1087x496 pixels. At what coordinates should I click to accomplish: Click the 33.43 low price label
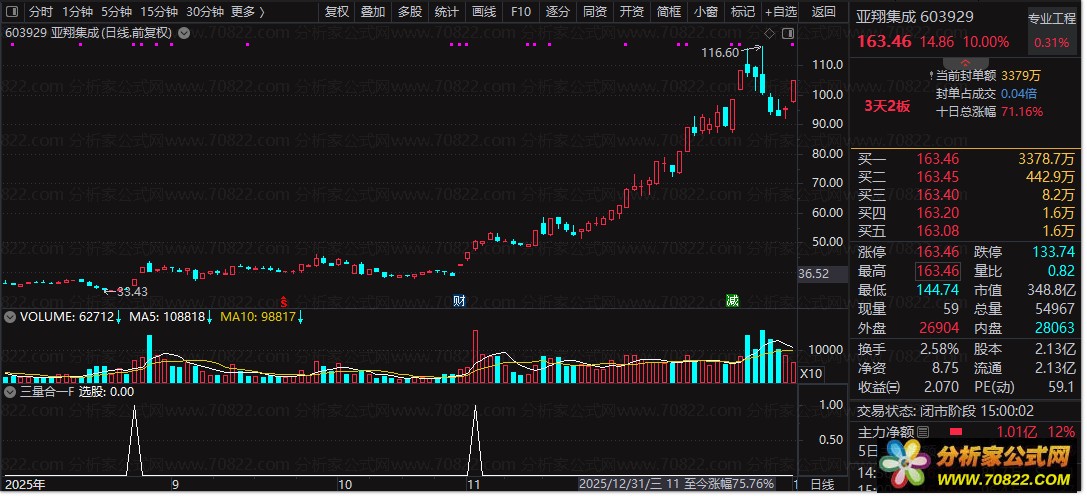tap(132, 292)
